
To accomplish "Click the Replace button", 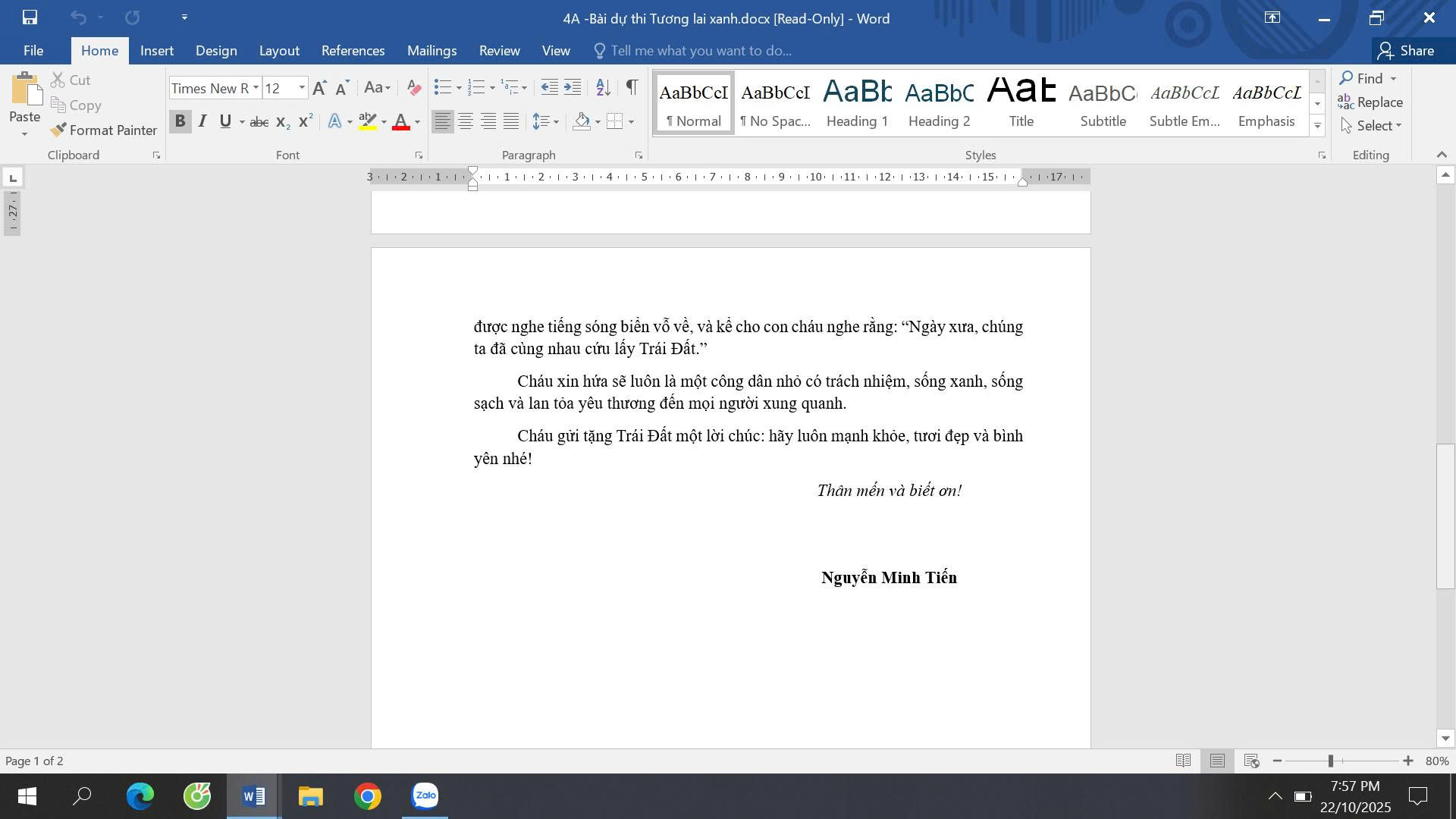I will click(x=1370, y=102).
